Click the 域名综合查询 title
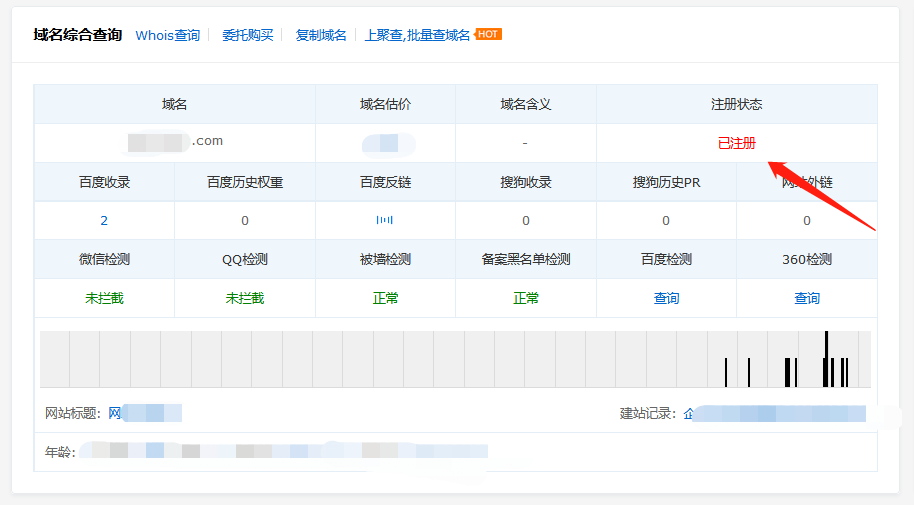The width and height of the screenshot is (914, 505). (78, 35)
